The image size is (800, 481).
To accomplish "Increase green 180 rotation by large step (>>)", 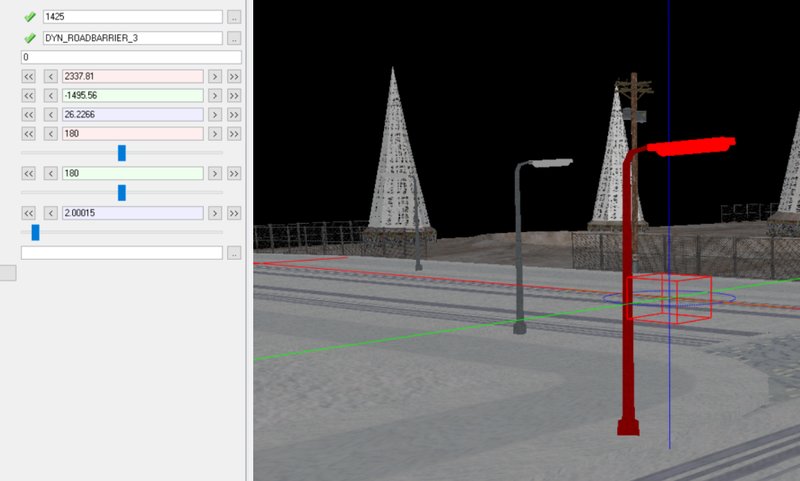I will 234,173.
